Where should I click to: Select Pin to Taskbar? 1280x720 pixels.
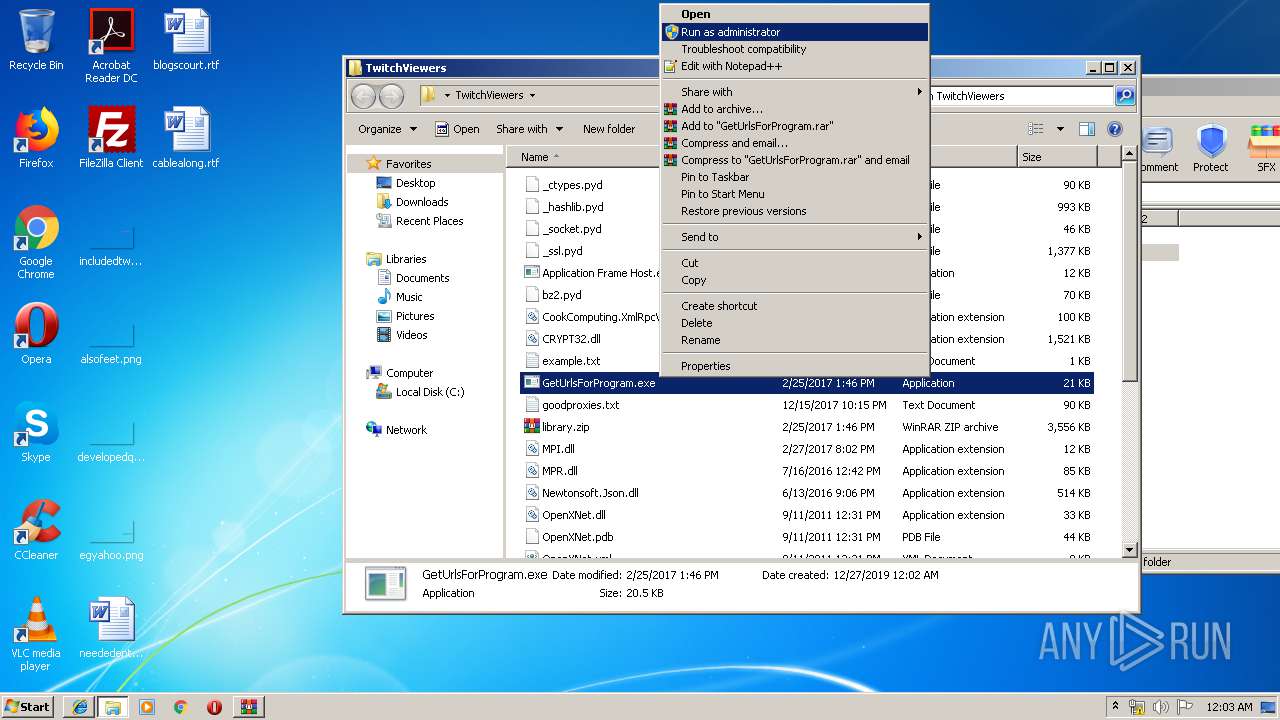pos(795,177)
